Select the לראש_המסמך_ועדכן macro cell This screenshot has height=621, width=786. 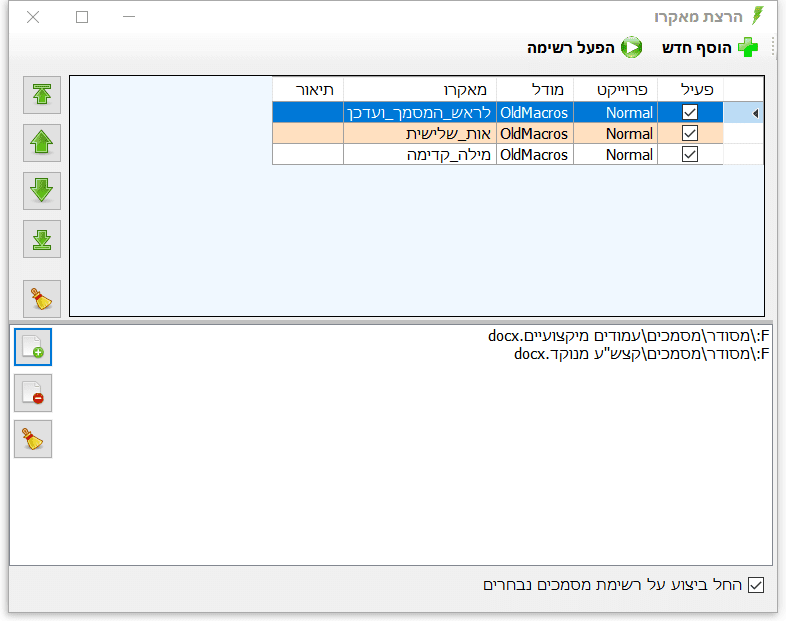pyautogui.click(x=420, y=112)
